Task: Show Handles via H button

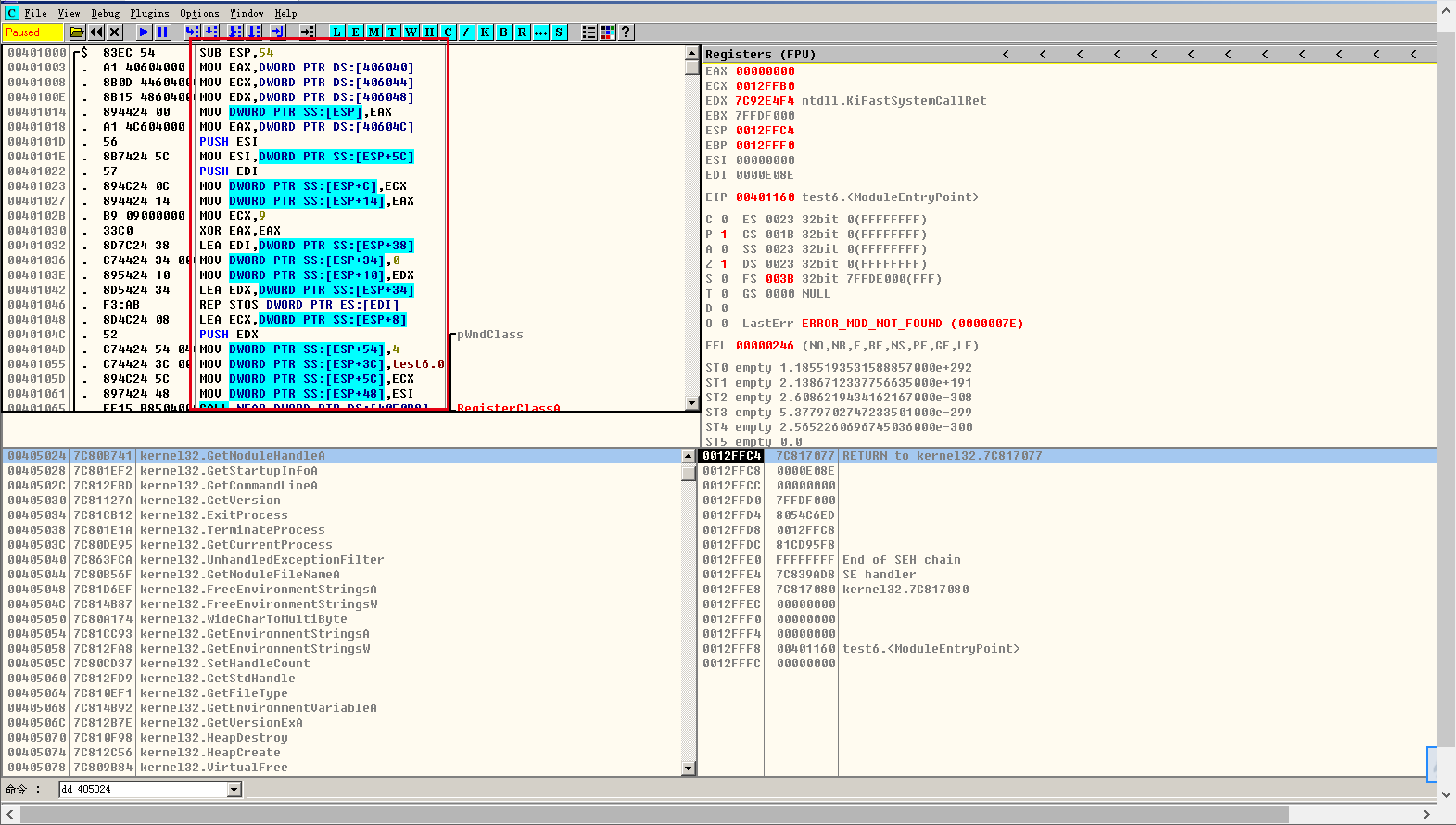Action: click(x=429, y=32)
